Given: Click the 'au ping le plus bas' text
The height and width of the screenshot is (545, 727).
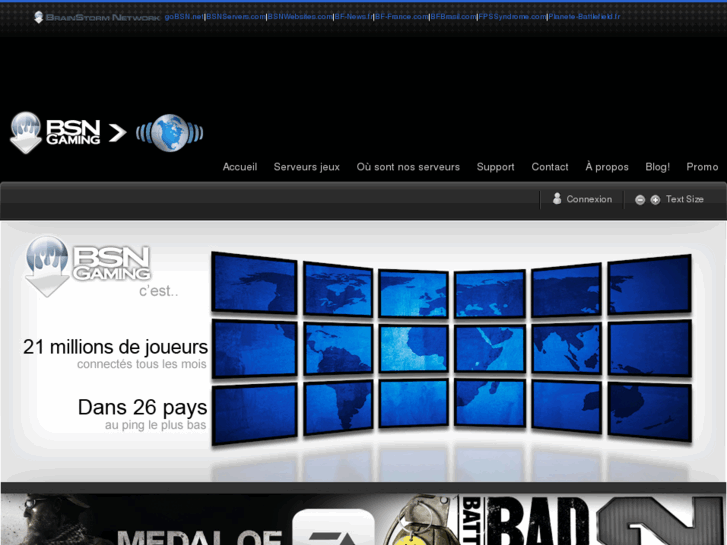Looking at the screenshot, I should point(155,425).
